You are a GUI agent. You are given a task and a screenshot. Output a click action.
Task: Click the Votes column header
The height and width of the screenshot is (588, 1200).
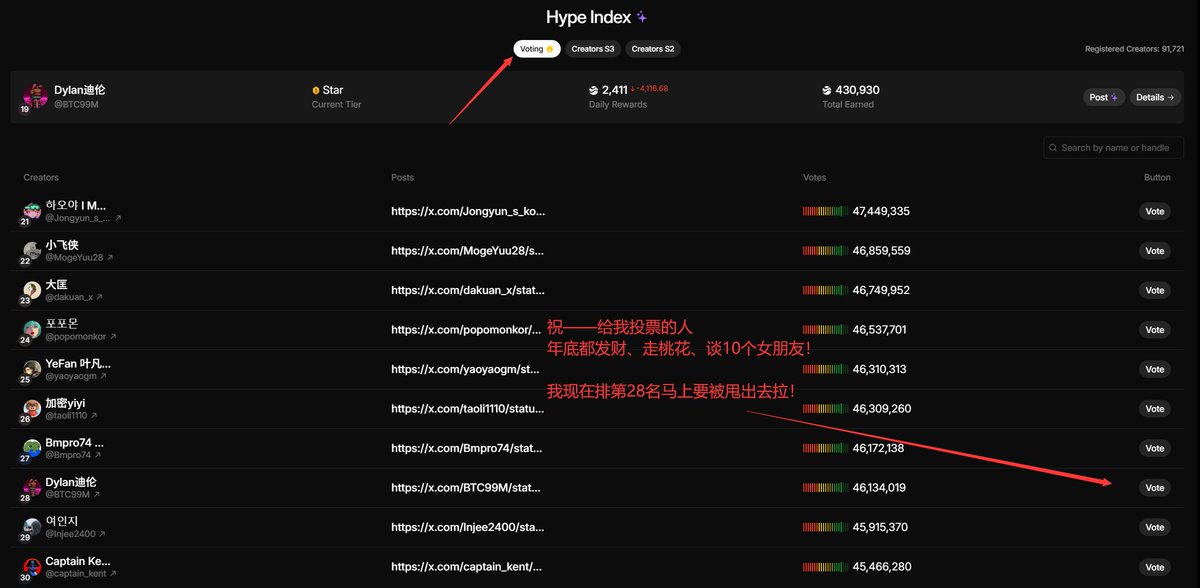point(815,177)
